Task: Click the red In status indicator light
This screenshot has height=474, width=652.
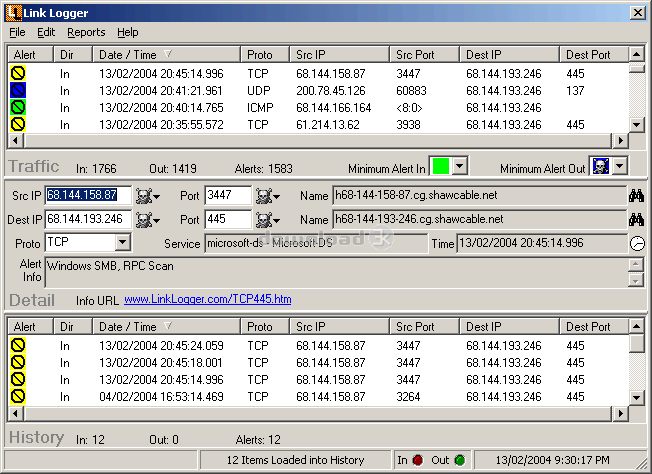Action: 418,460
